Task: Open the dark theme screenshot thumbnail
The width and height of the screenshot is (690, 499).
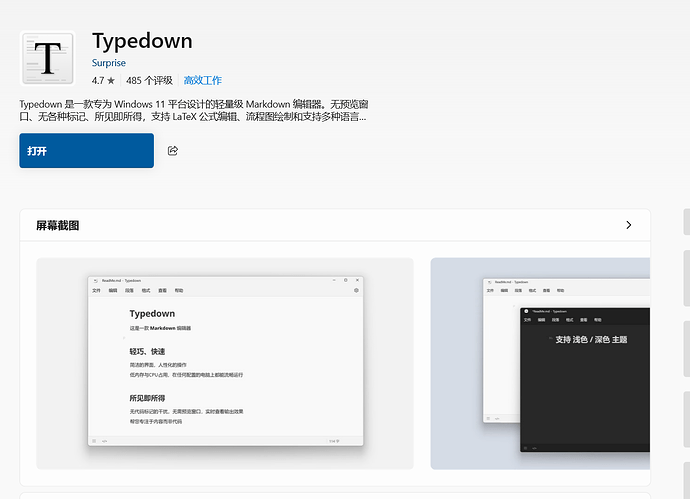Action: pyautogui.click(x=540, y=363)
